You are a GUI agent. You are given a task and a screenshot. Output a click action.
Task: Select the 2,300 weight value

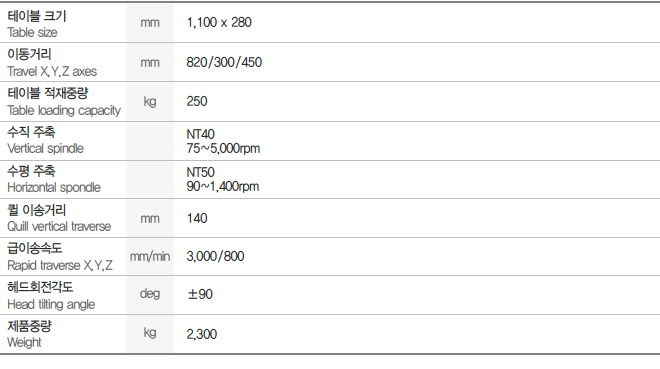(202, 334)
